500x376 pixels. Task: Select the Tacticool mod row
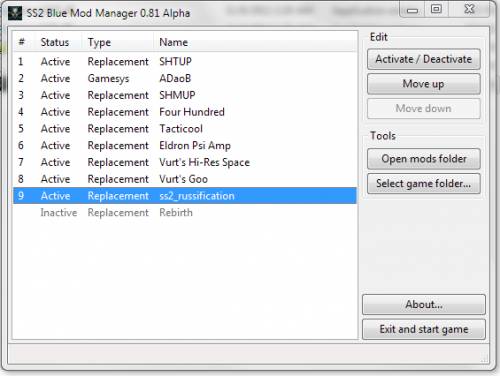point(185,129)
